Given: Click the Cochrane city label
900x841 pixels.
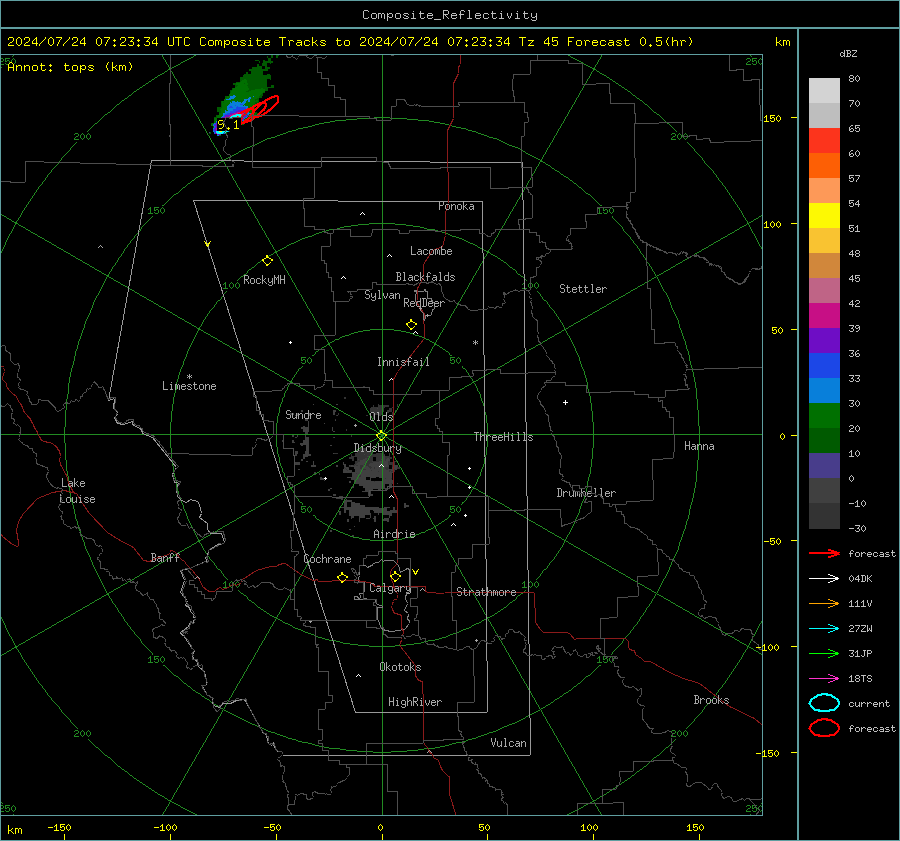Looking at the screenshot, I should (327, 559).
